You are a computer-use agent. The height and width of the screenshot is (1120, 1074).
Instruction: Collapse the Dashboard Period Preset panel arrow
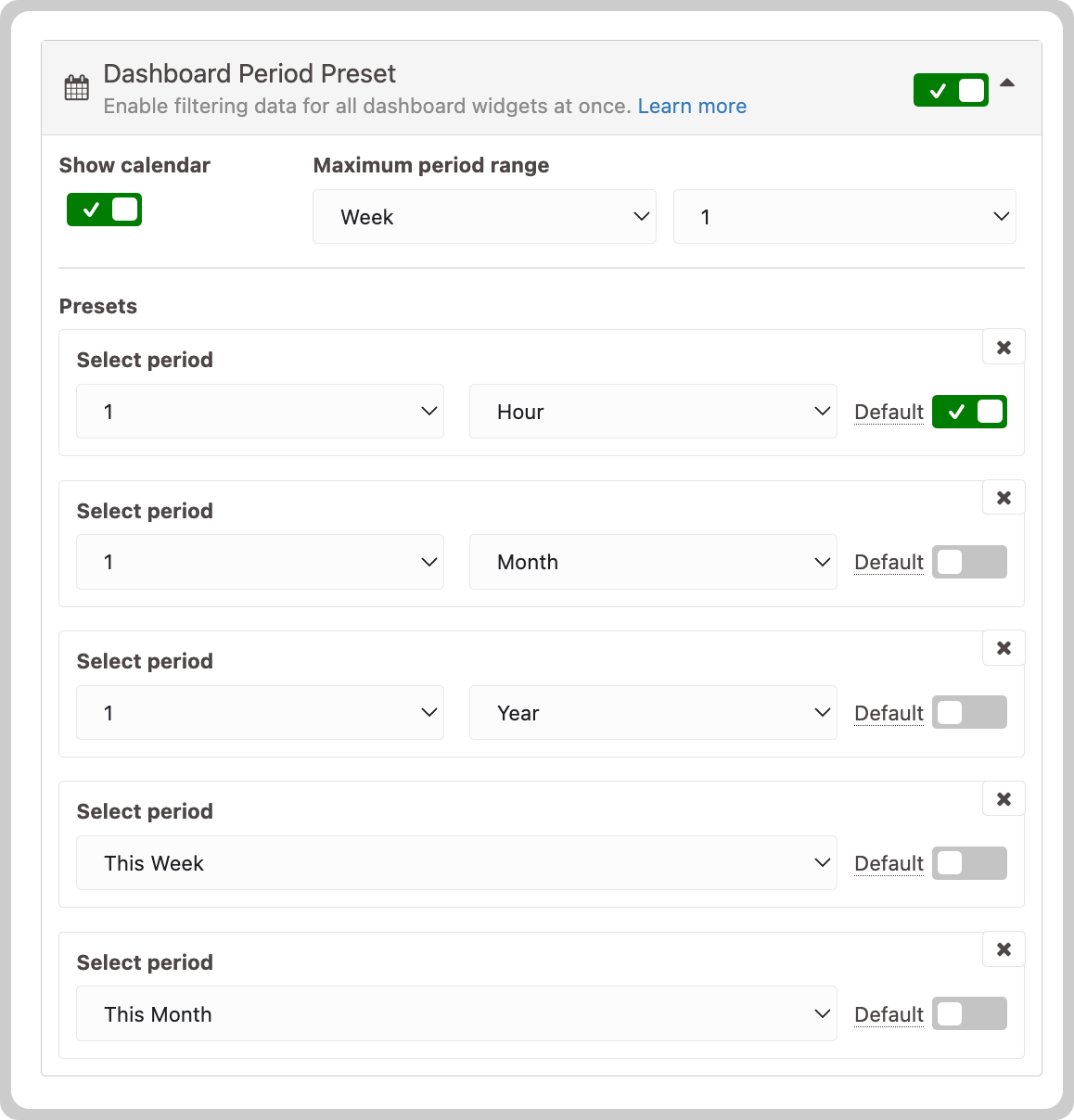click(x=1007, y=83)
